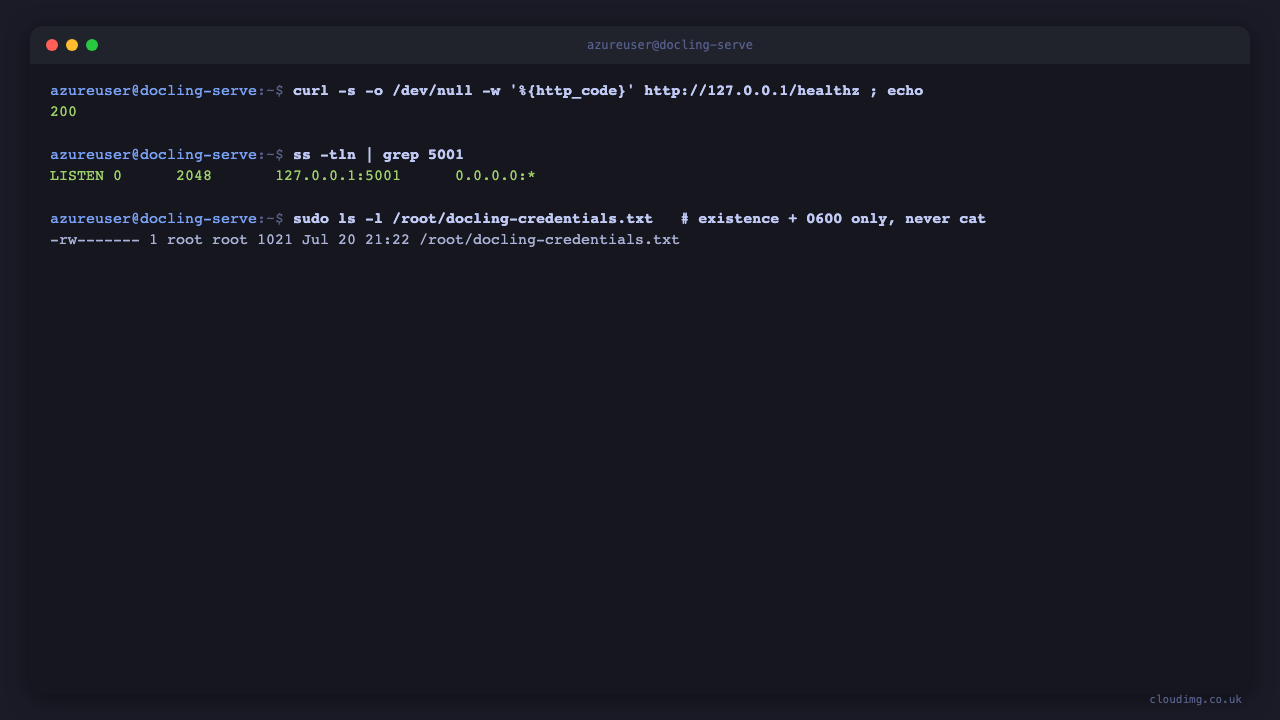1280x720 pixels.
Task: Click the 1021 file size value
Action: click(x=275, y=240)
